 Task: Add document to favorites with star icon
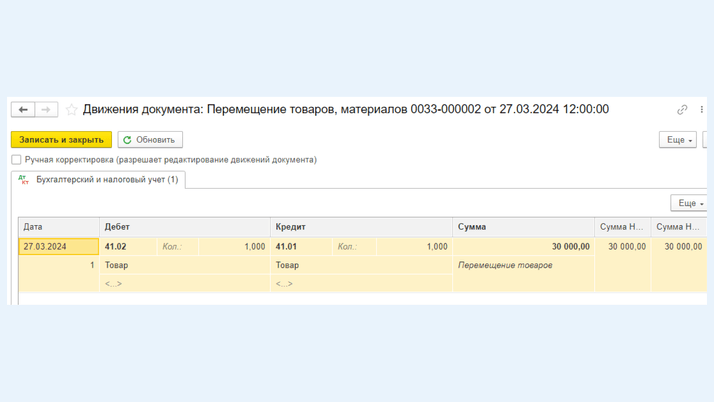pyautogui.click(x=71, y=109)
